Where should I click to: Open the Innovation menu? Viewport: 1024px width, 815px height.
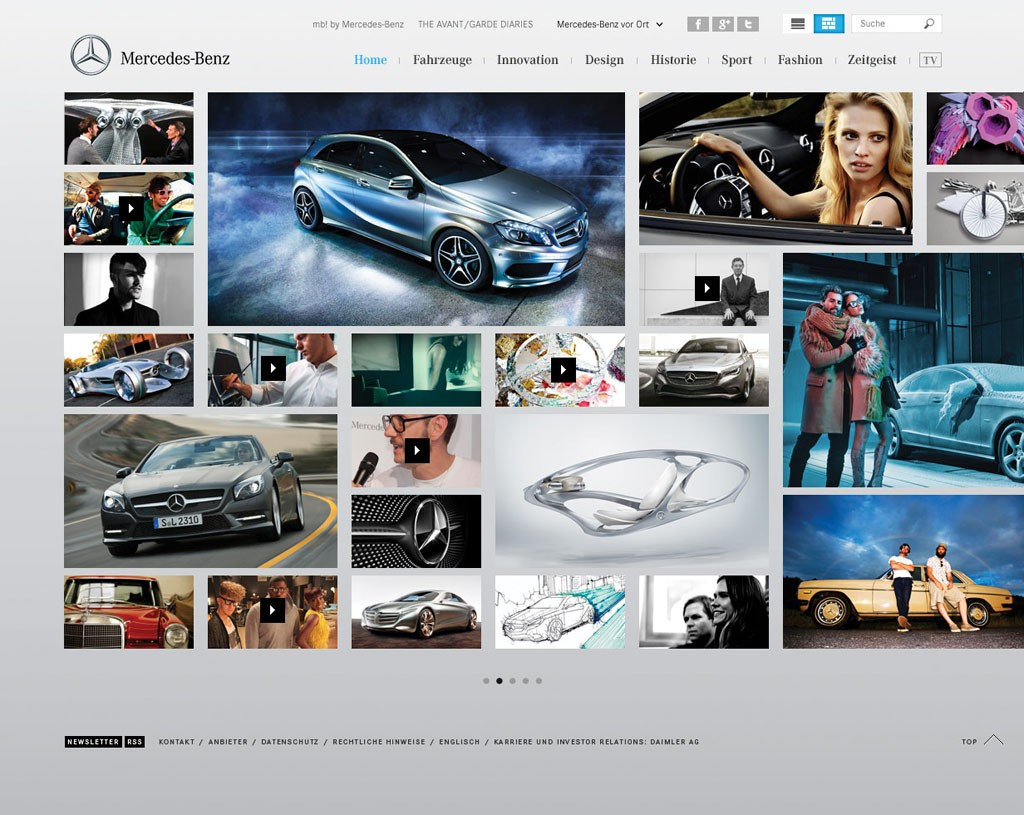(x=527, y=60)
